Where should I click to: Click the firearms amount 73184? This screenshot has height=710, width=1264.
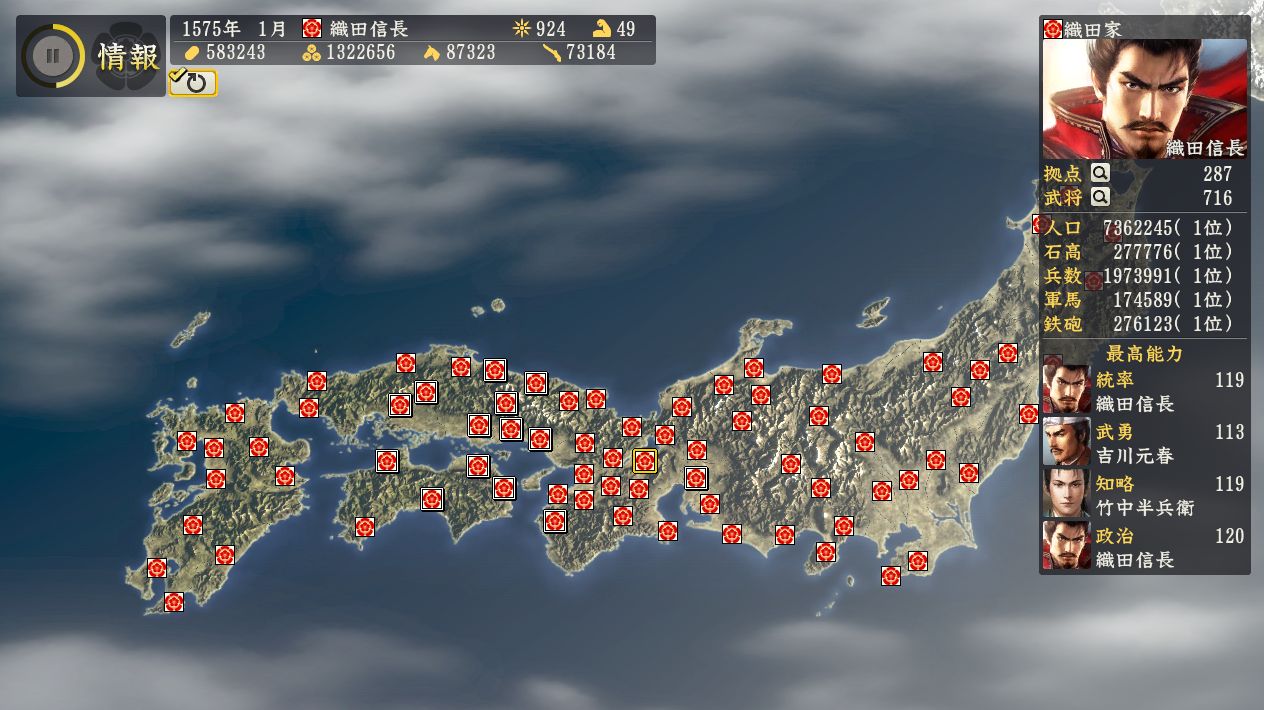[591, 52]
